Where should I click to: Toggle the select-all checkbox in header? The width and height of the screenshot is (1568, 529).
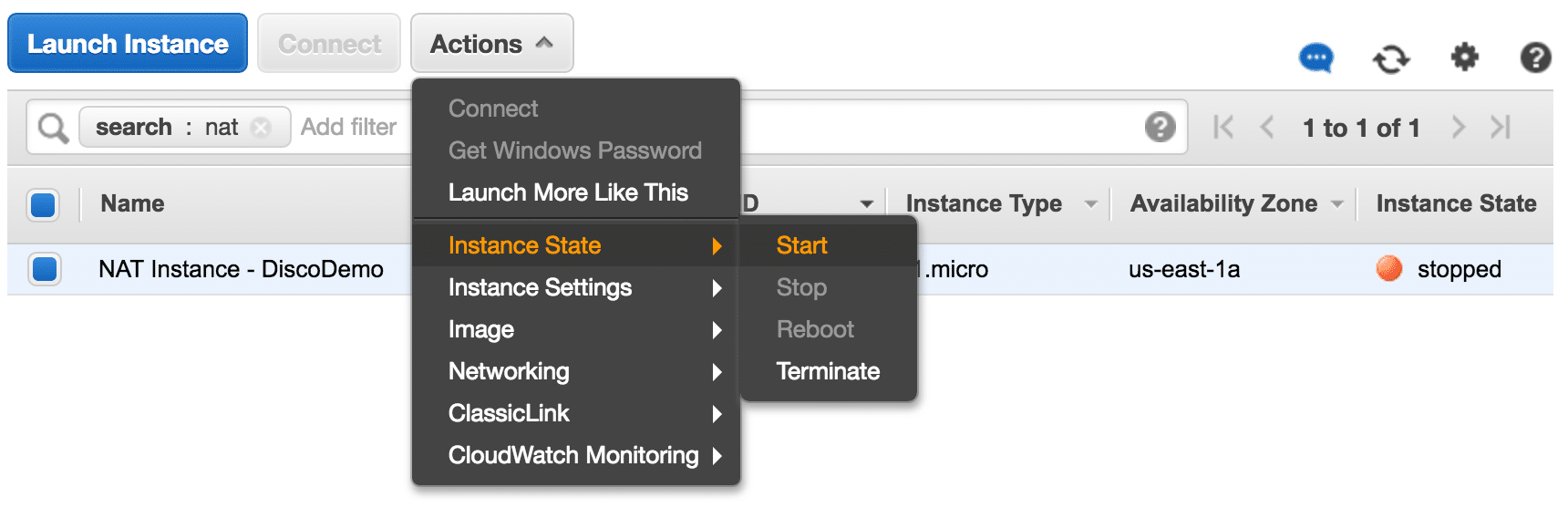click(44, 204)
